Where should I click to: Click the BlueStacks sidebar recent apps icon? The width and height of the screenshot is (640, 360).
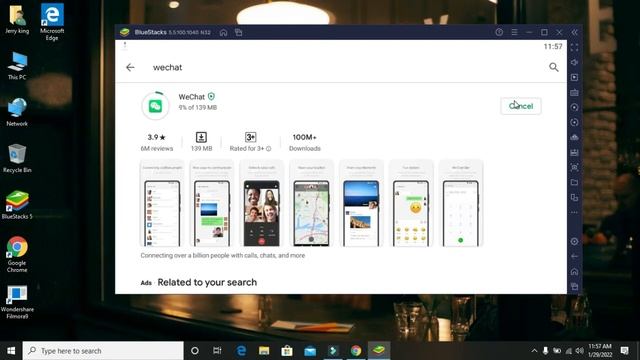[574, 286]
